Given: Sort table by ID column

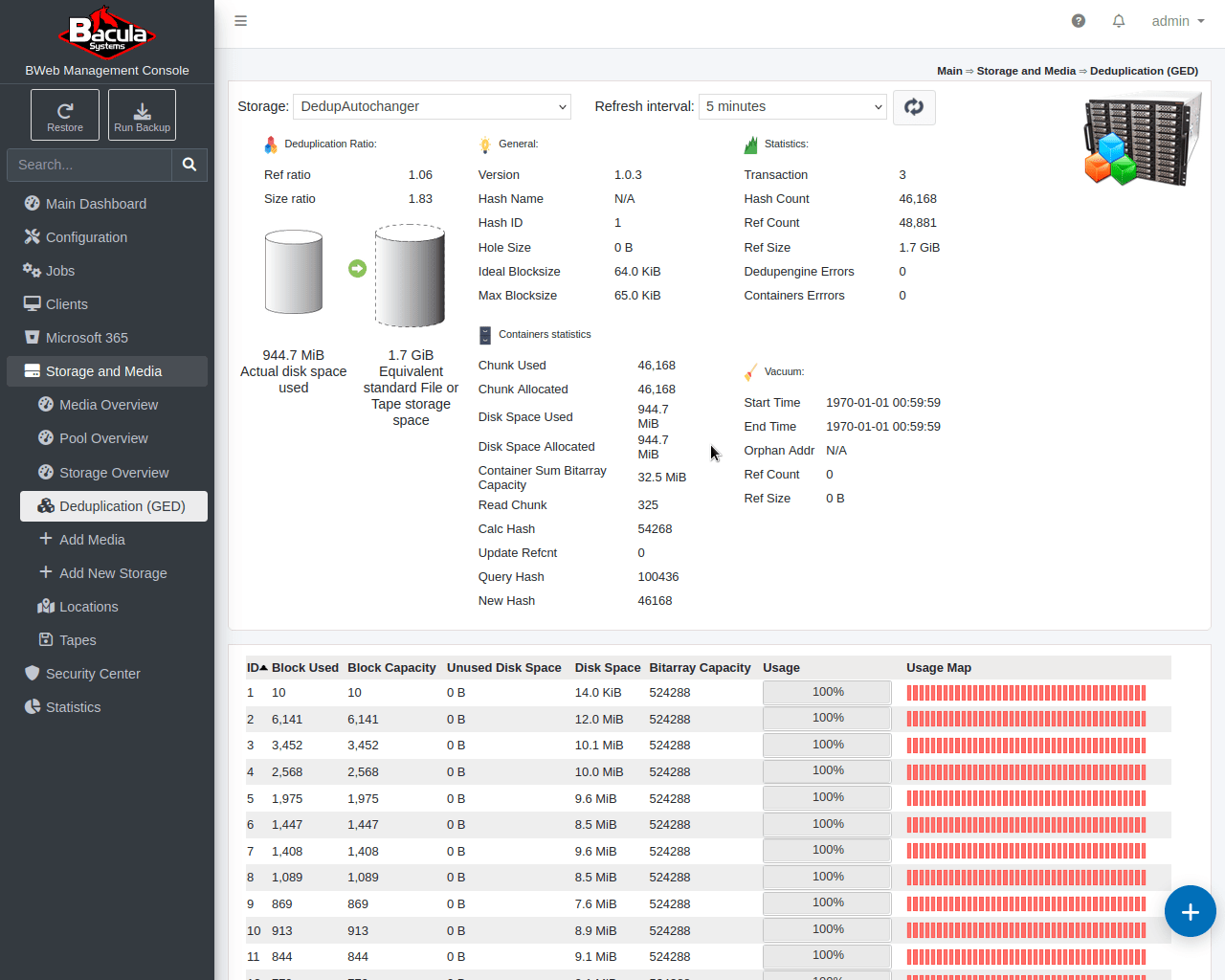Looking at the screenshot, I should click(256, 668).
